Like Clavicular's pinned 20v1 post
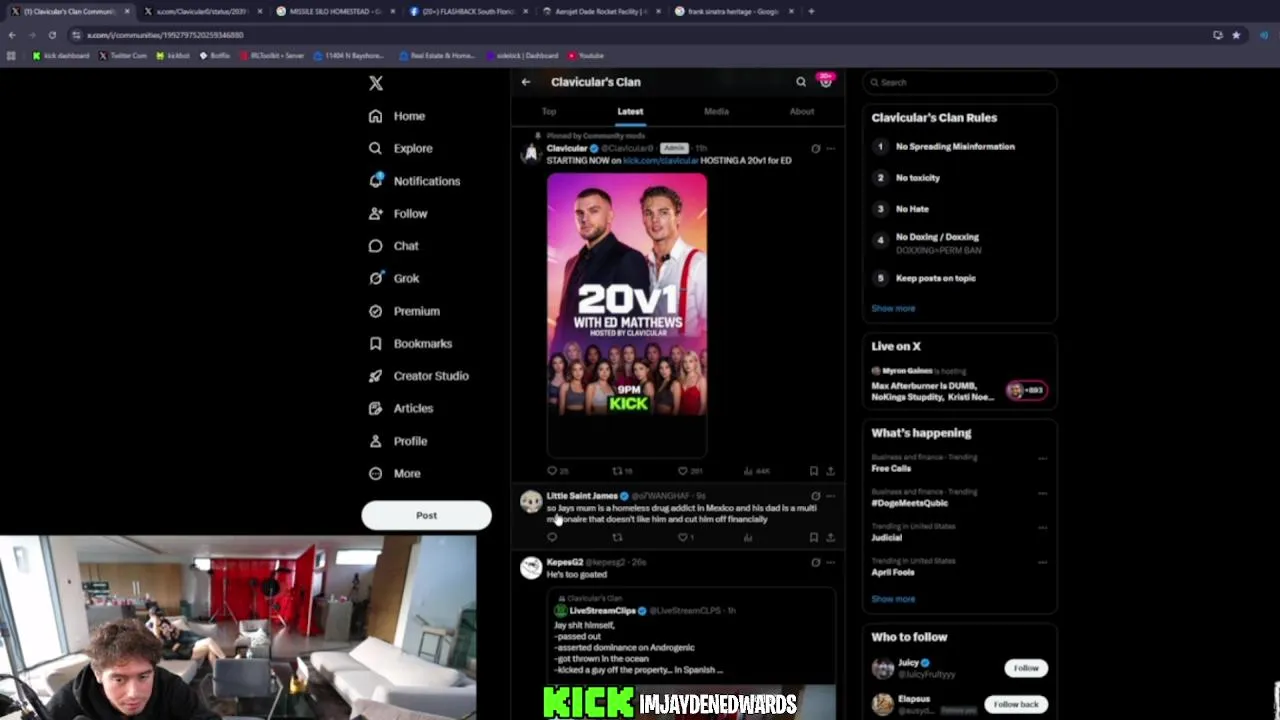1280x720 pixels. click(x=683, y=471)
